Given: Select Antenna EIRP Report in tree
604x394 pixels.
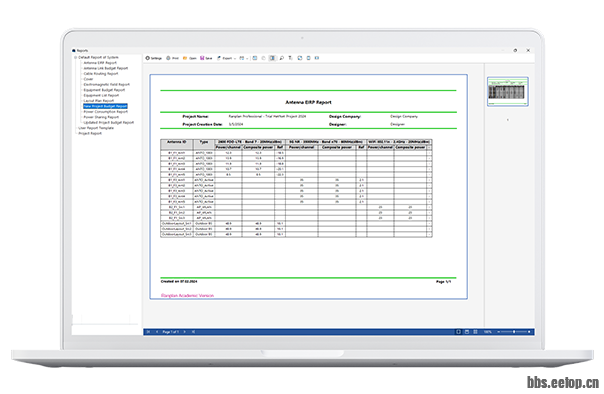Looking at the screenshot, I should (100, 63).
